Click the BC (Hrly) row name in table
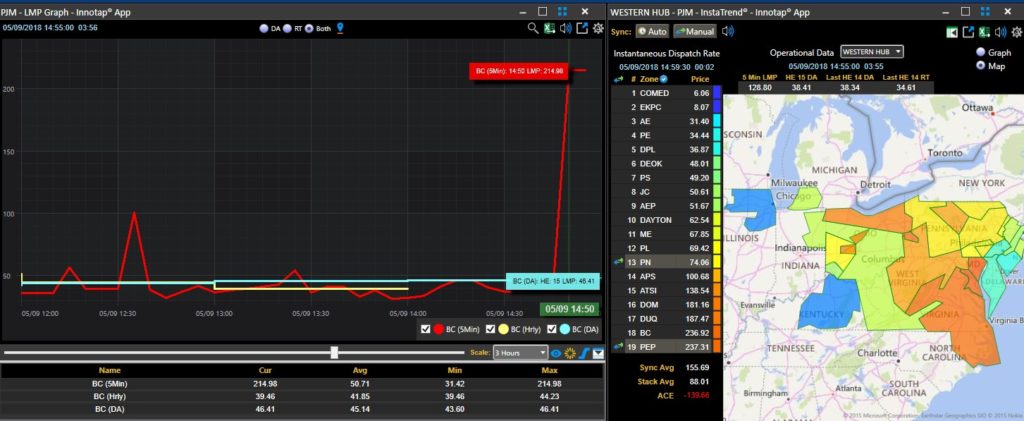 [109, 396]
